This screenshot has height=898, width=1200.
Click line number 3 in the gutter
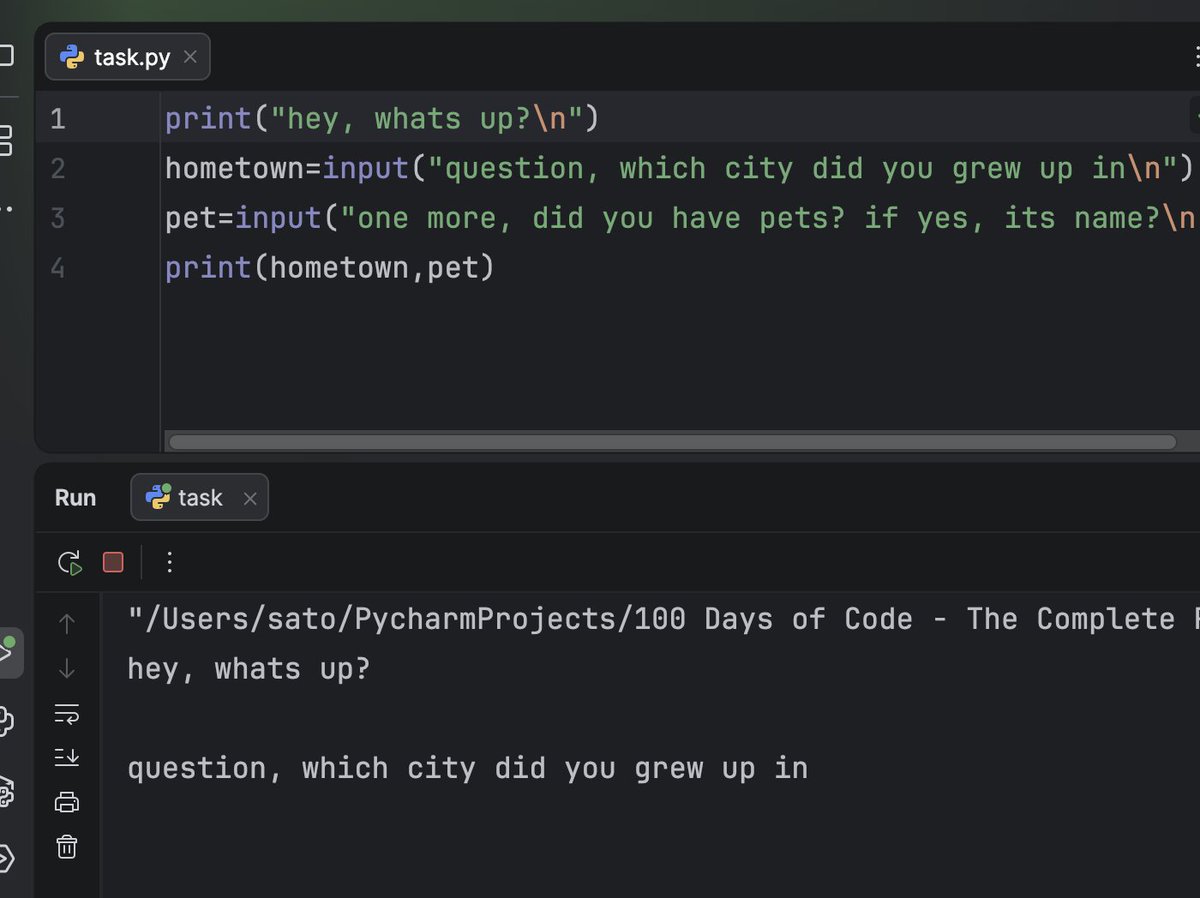coord(57,218)
